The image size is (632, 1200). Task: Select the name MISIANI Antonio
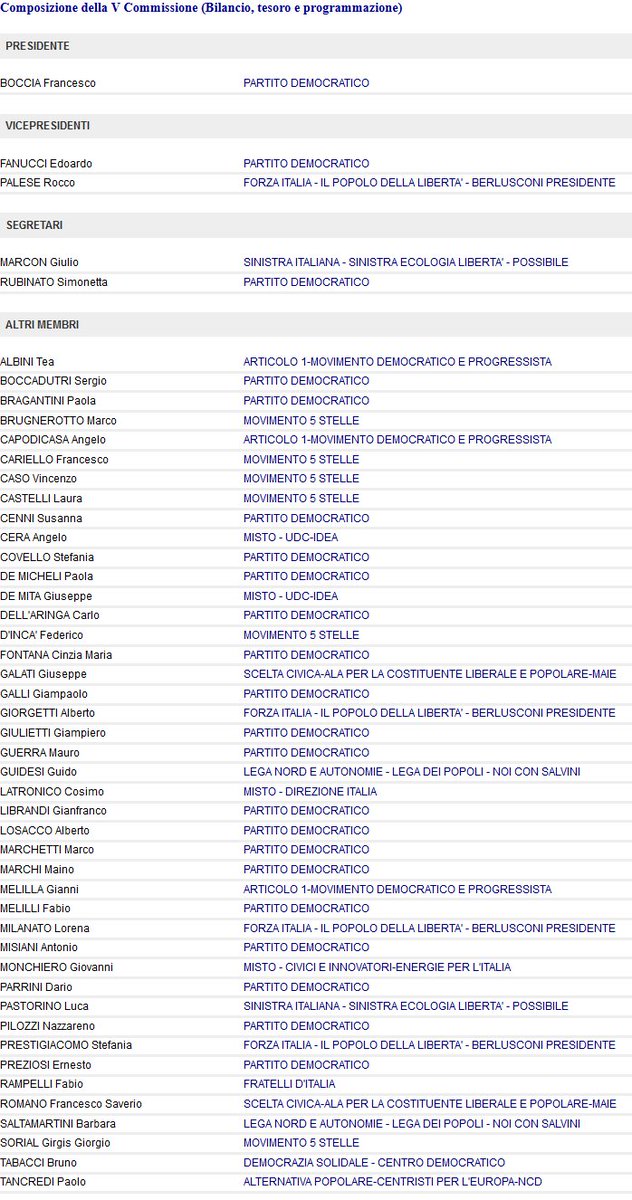39,947
